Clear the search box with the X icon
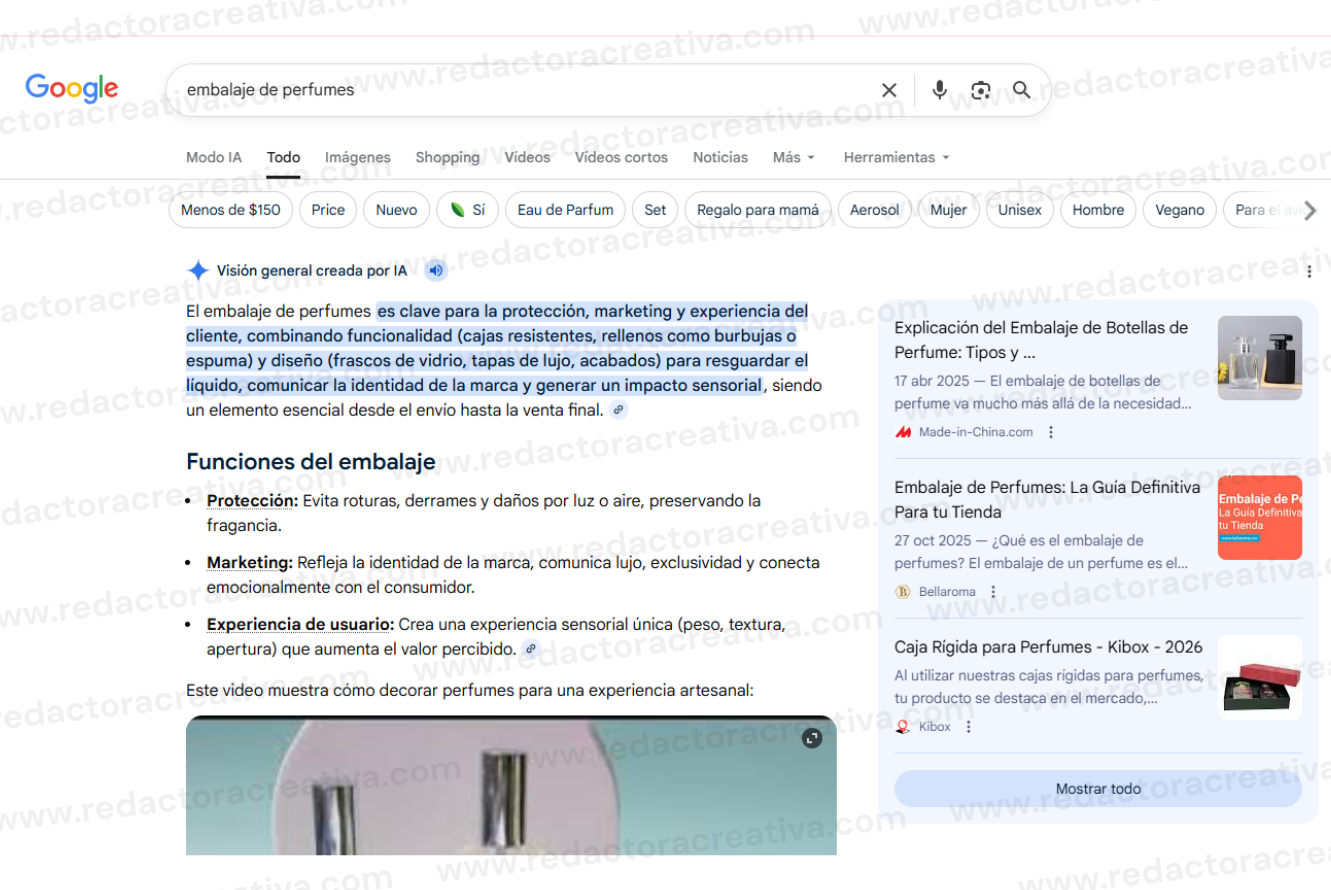 click(x=889, y=90)
